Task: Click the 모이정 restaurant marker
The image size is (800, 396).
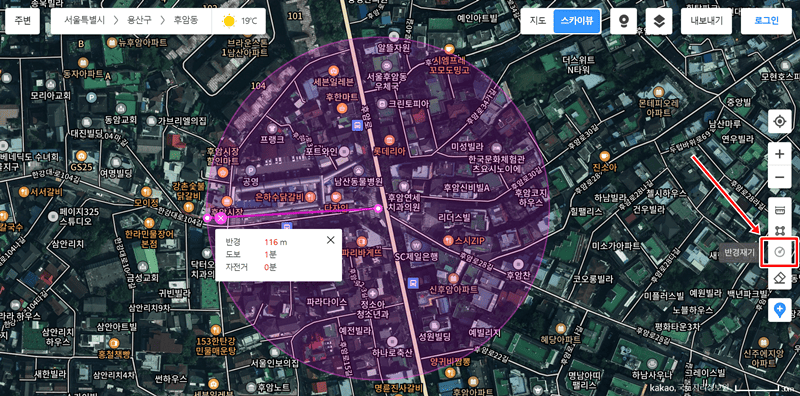Action: 146,191
